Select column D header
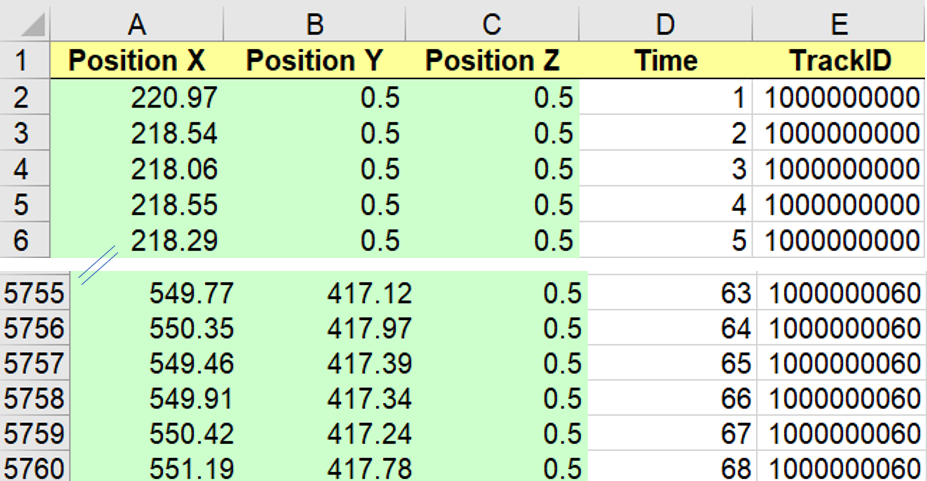The height and width of the screenshot is (481, 927). pos(666,25)
